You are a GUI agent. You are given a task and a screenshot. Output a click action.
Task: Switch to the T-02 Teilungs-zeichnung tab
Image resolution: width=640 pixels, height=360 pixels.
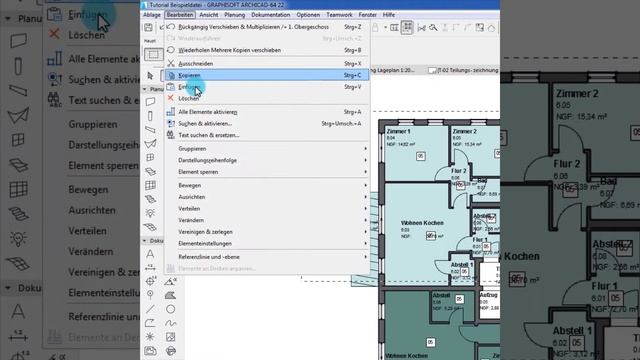(x=463, y=70)
